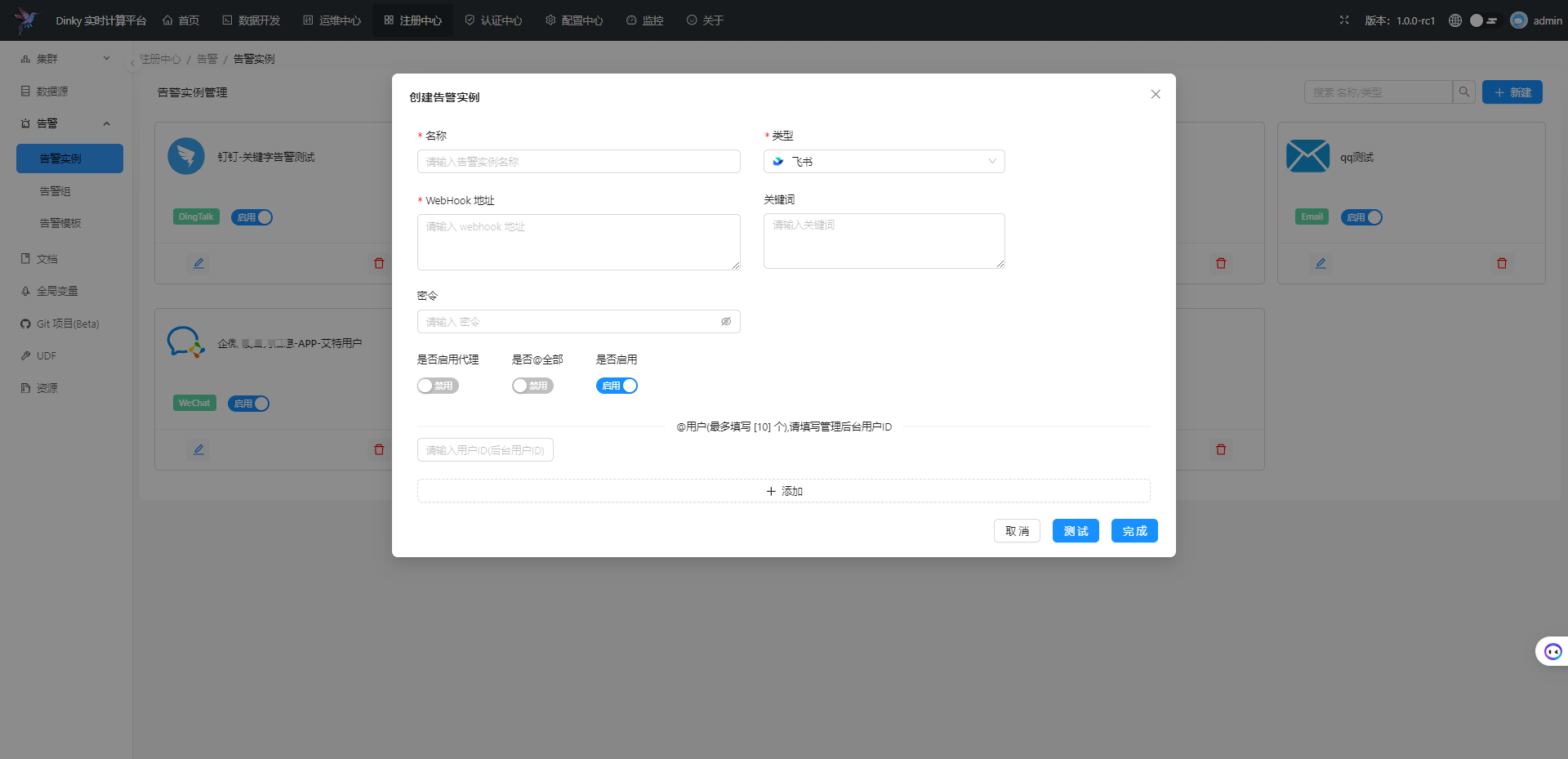Focus the WebHook 地址 textarea

coord(579,242)
